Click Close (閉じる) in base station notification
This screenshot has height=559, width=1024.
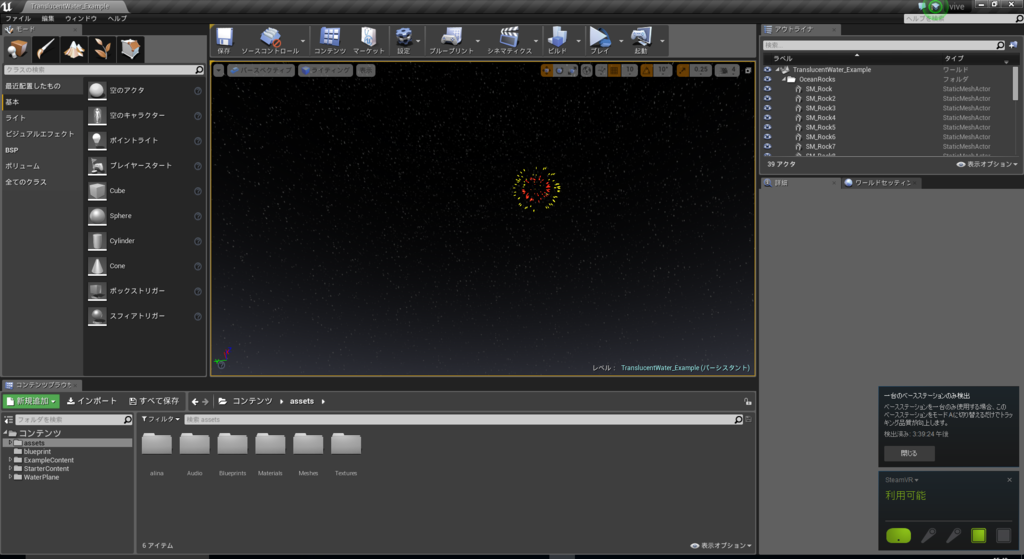pyautogui.click(x=908, y=453)
